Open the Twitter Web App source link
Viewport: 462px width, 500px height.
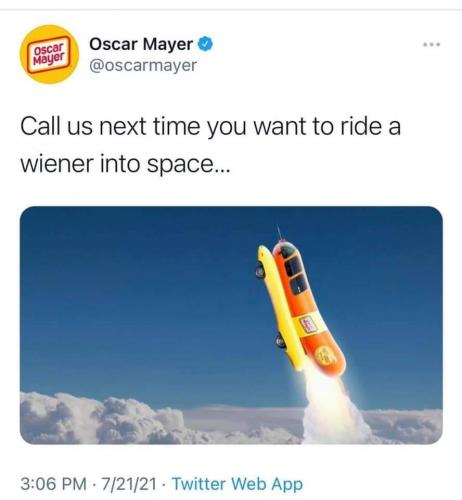pyautogui.click(x=237, y=484)
